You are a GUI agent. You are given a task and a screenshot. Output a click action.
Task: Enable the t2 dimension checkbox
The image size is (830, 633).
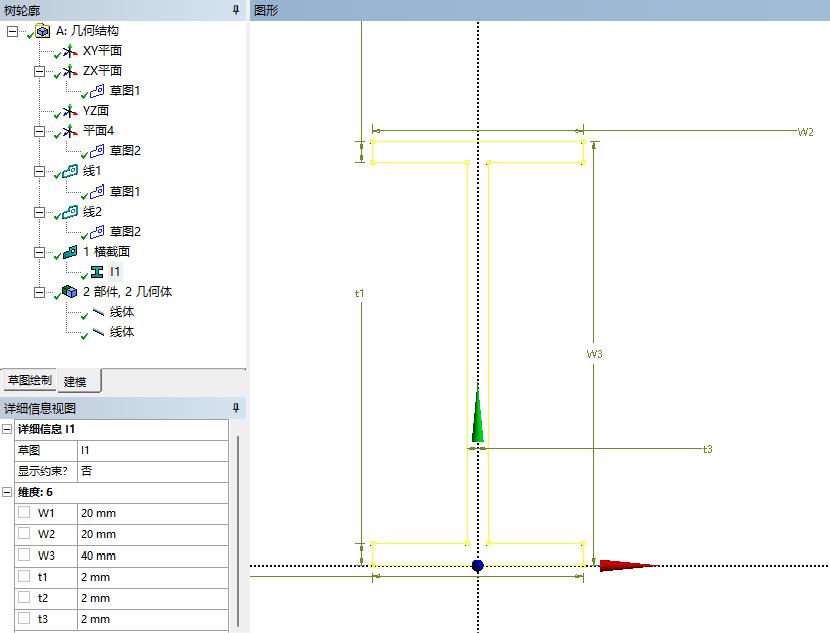click(23, 598)
